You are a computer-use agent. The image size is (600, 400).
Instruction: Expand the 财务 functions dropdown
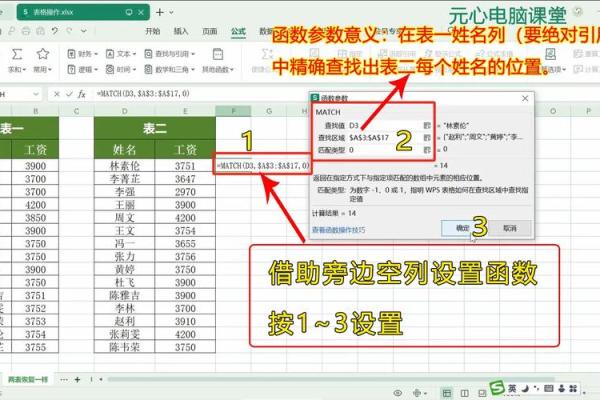(87, 53)
